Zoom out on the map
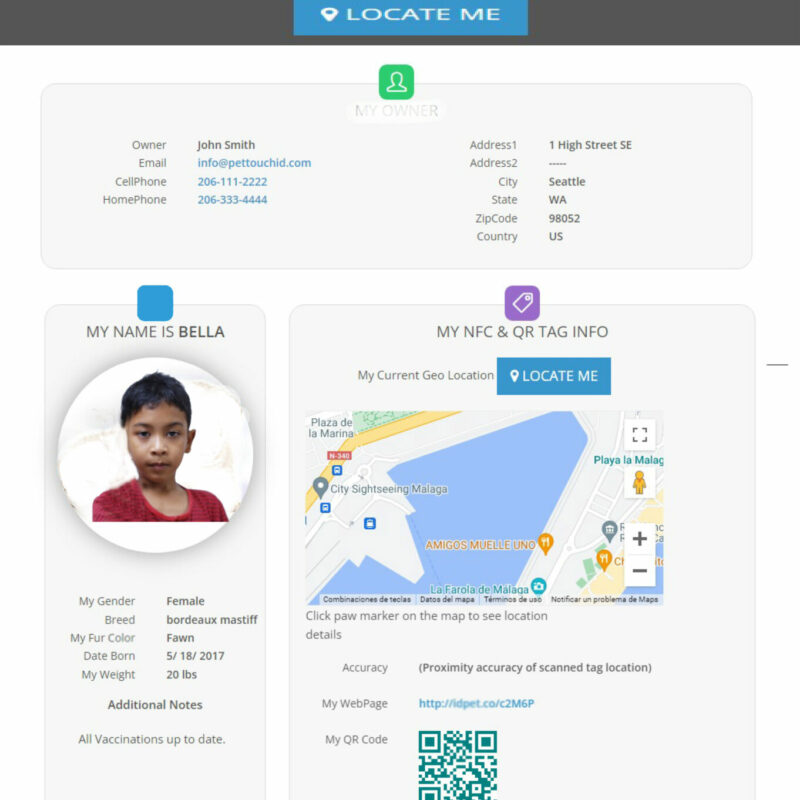Viewport: 800px width, 800px height. point(639,570)
